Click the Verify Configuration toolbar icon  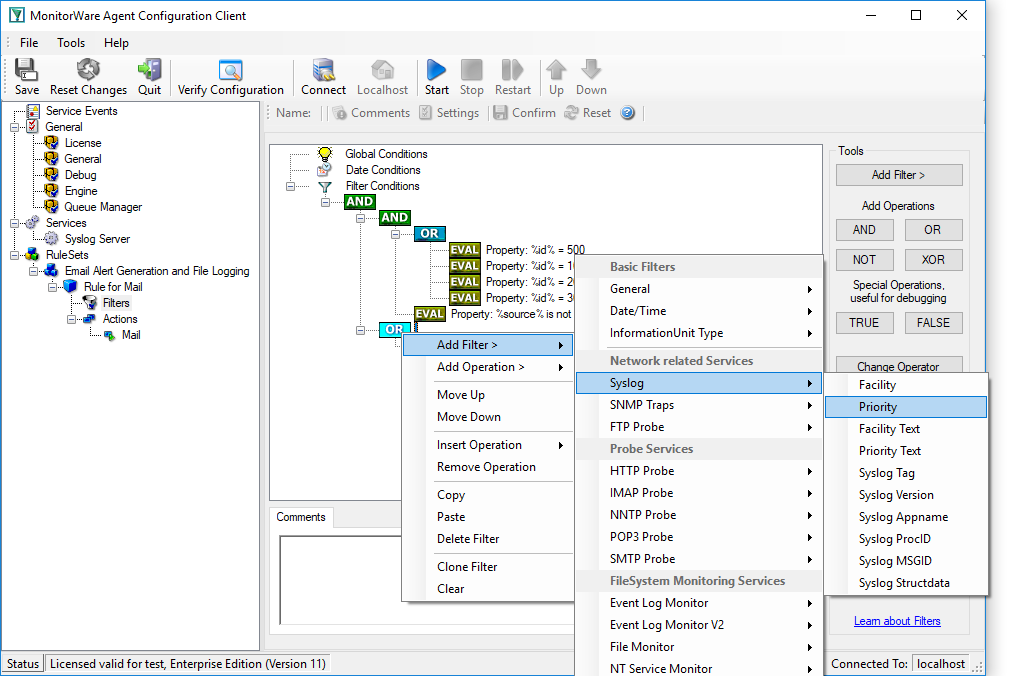[x=230, y=70]
